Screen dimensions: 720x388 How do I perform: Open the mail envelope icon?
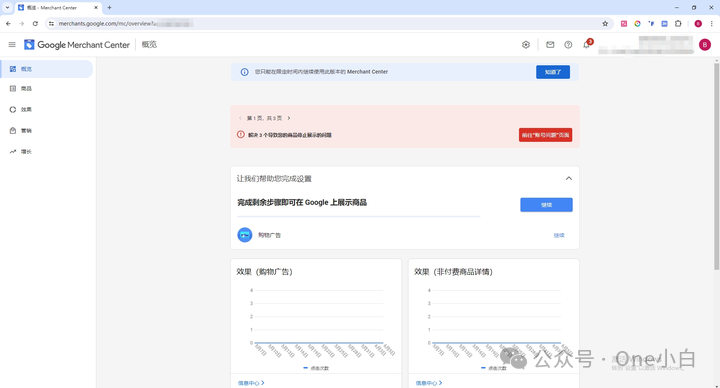(550, 45)
